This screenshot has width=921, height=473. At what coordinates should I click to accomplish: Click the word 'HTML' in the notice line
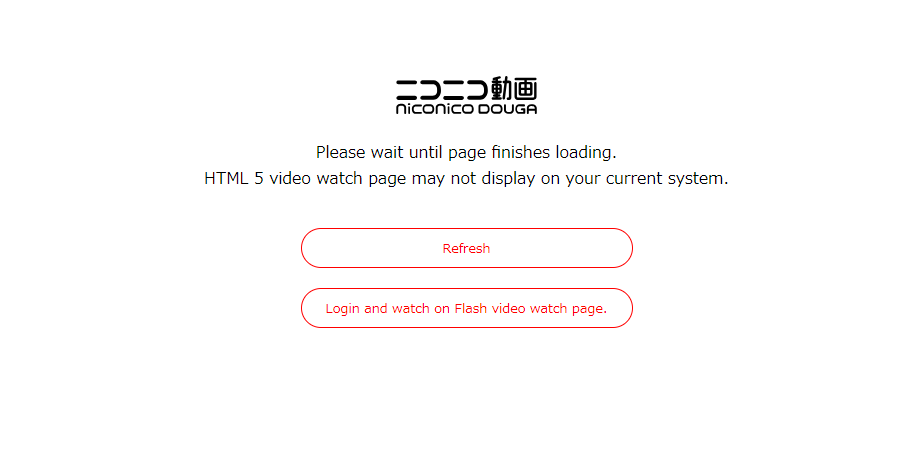(226, 179)
